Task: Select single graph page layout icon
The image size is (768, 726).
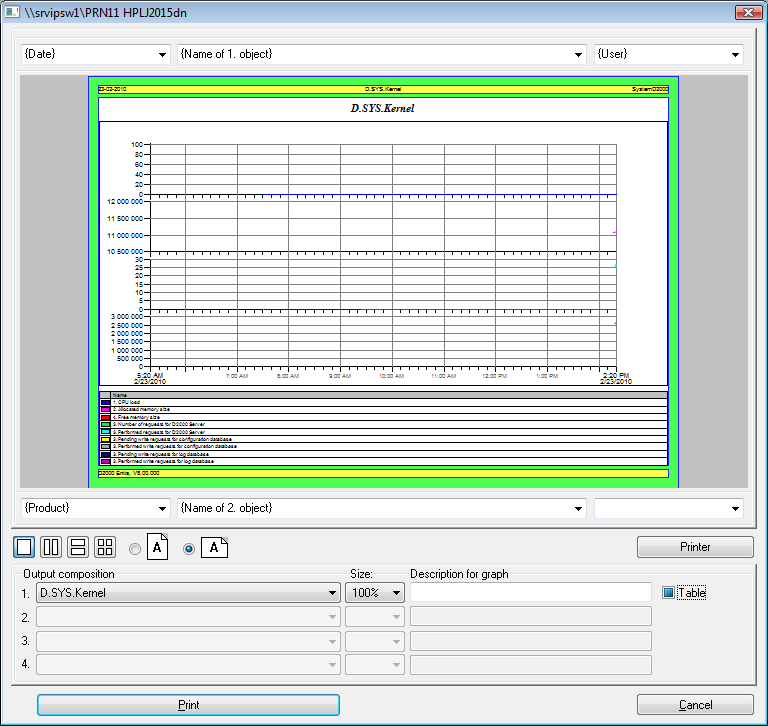Action: 24,547
